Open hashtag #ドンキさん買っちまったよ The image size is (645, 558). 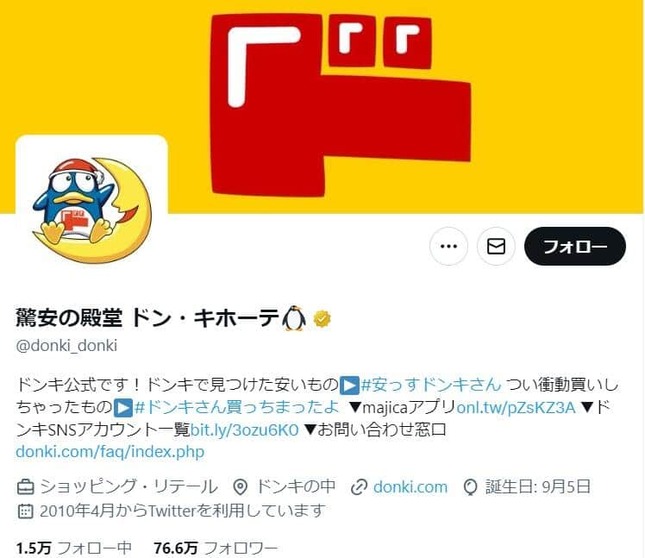click(237, 407)
